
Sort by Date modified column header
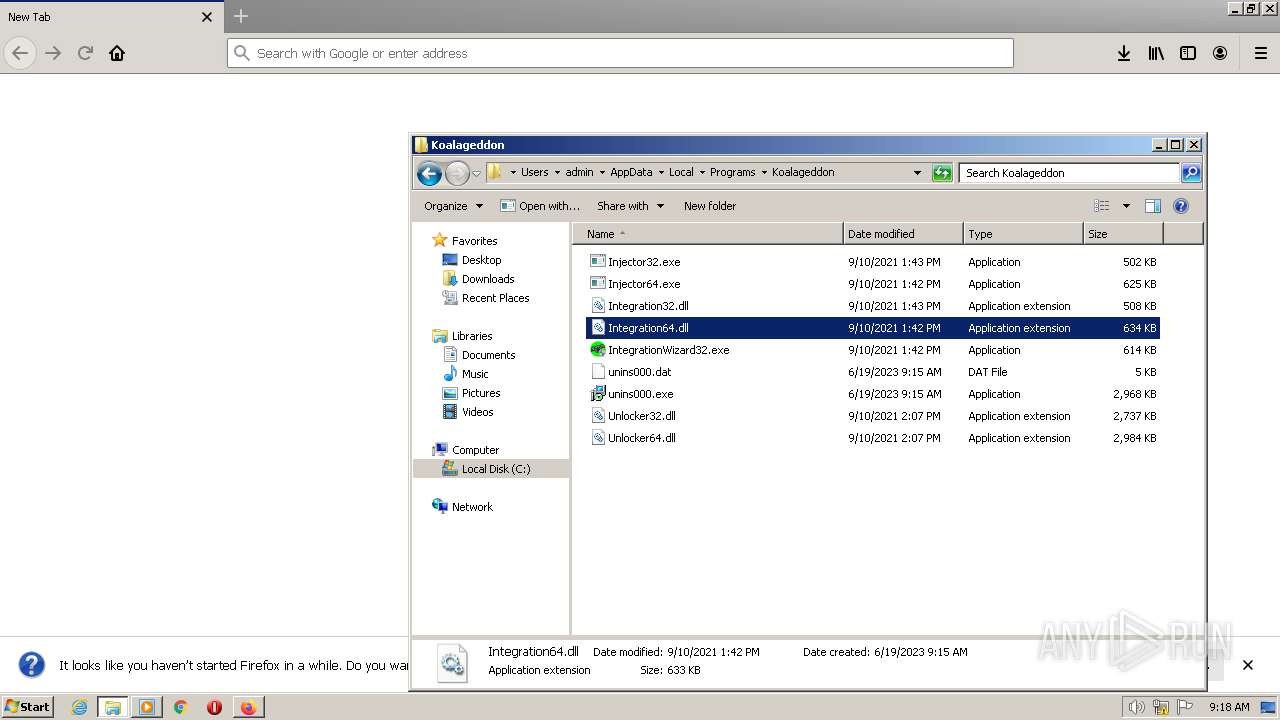[903, 234]
